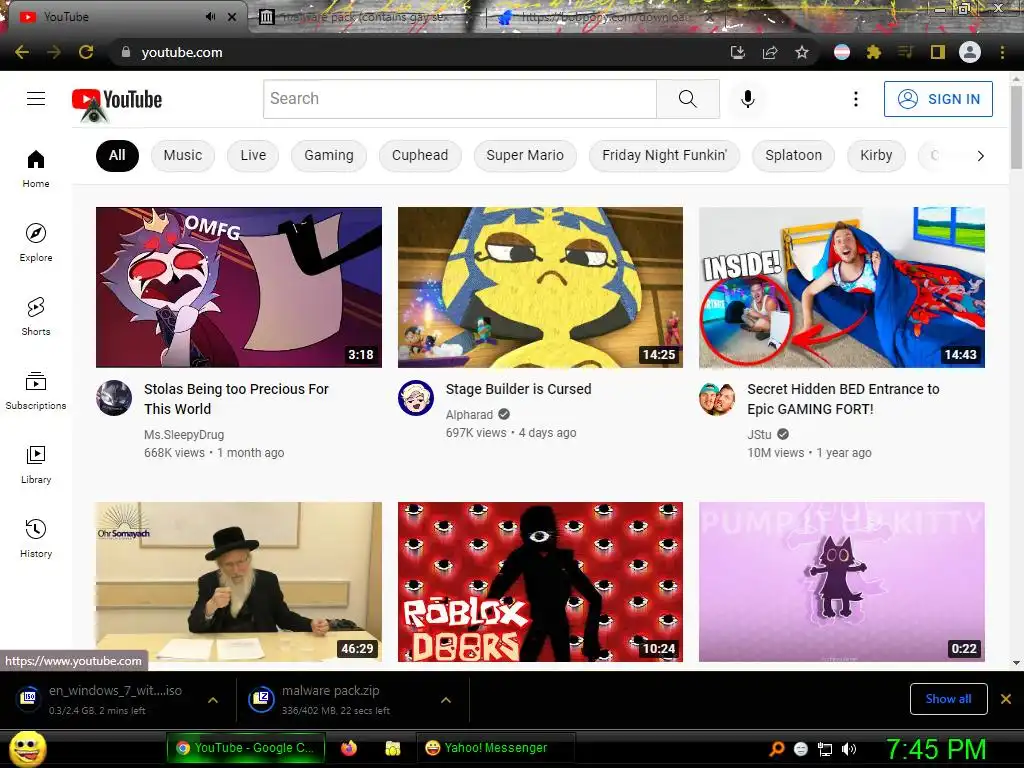Select the Gaming filter chip
The height and width of the screenshot is (768, 1024).
[x=328, y=155]
